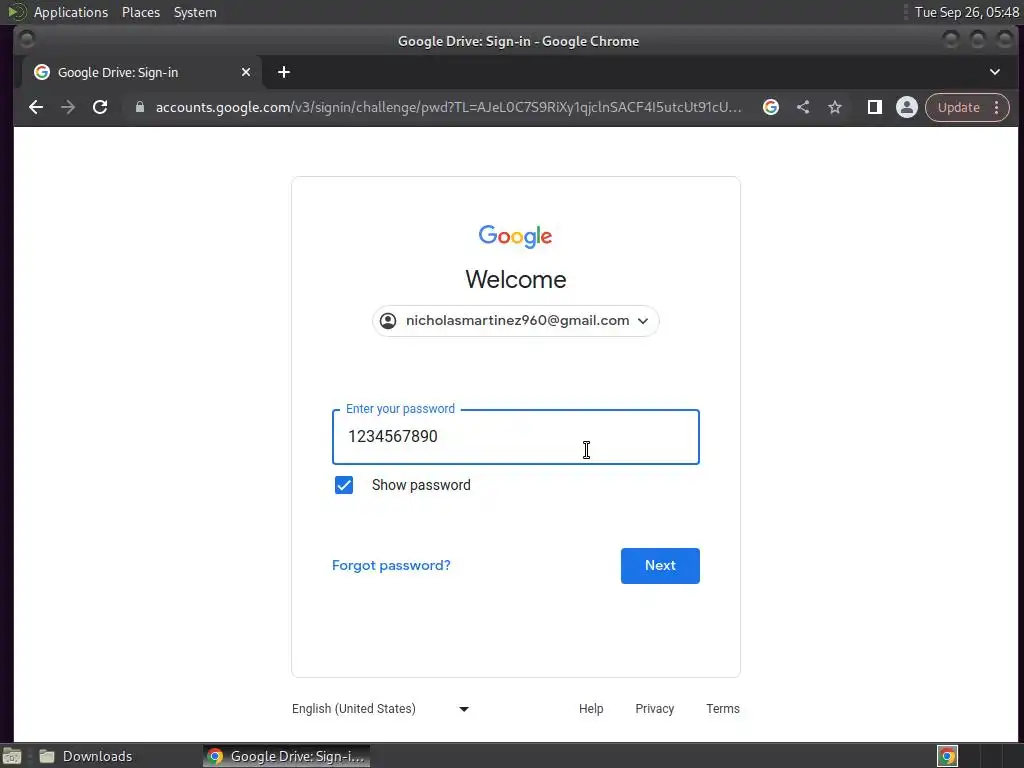Open the side panel icon
Image resolution: width=1024 pixels, height=768 pixels.
click(x=874, y=107)
